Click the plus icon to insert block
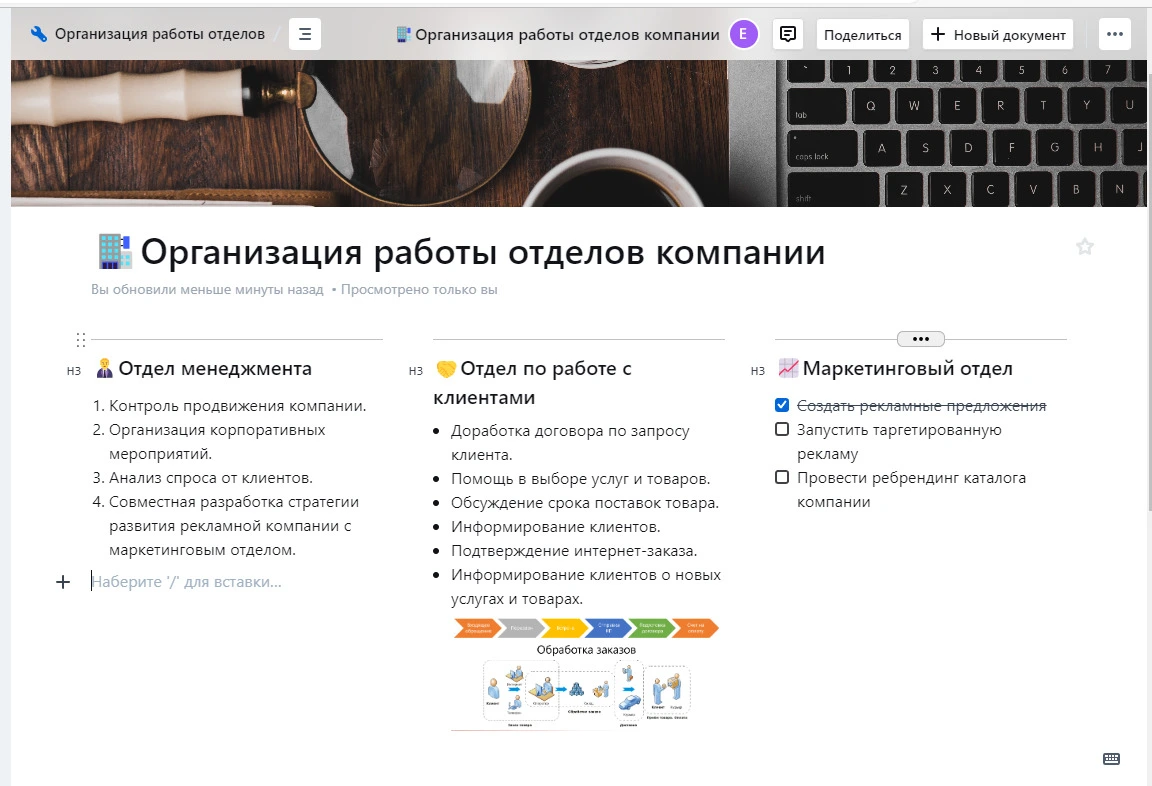Screen dimensions: 1152x786 (63, 582)
